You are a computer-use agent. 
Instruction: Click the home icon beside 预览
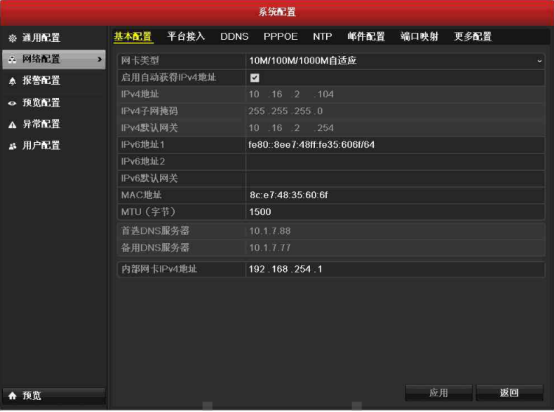(x=12, y=395)
